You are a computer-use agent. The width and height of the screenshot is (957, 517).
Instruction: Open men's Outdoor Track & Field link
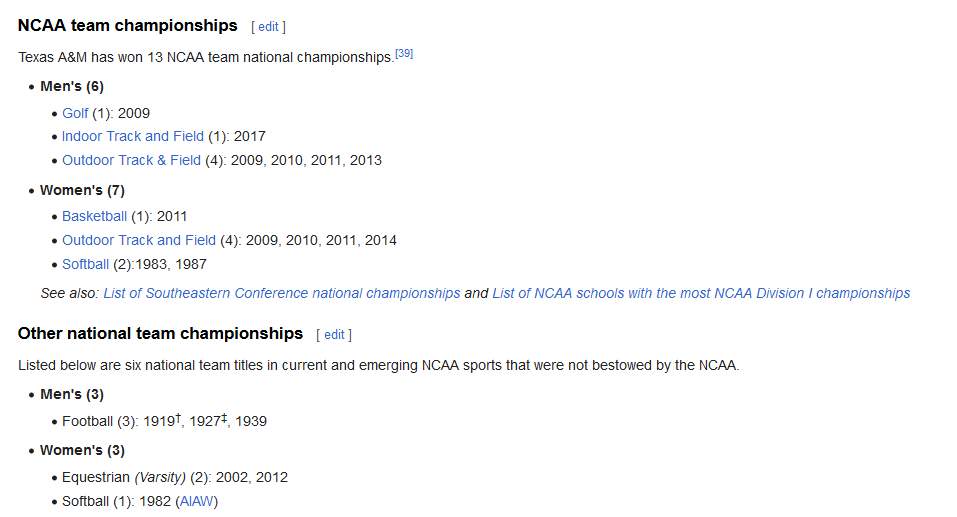click(x=131, y=160)
